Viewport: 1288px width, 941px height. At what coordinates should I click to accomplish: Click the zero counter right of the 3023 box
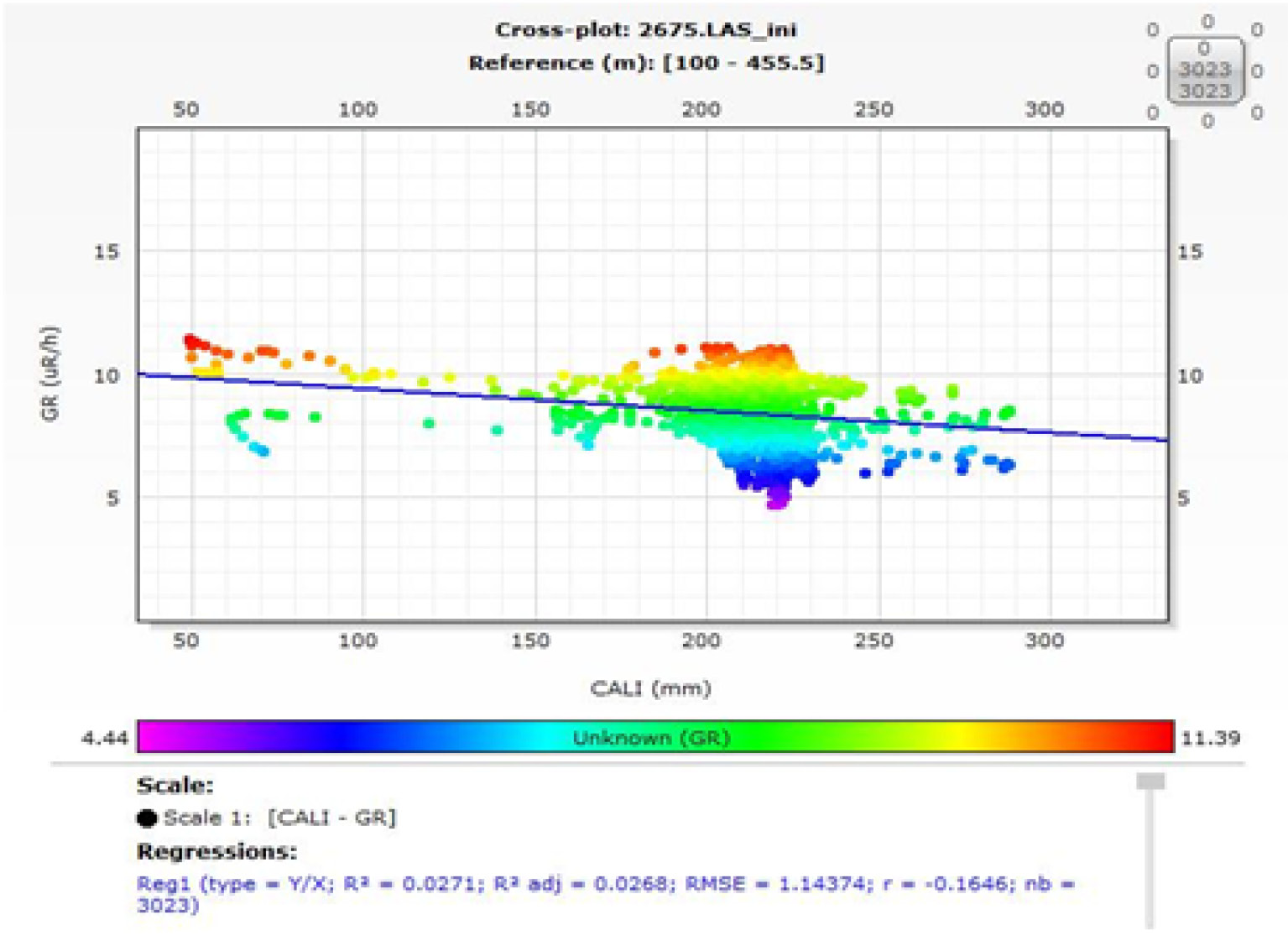(x=1256, y=71)
